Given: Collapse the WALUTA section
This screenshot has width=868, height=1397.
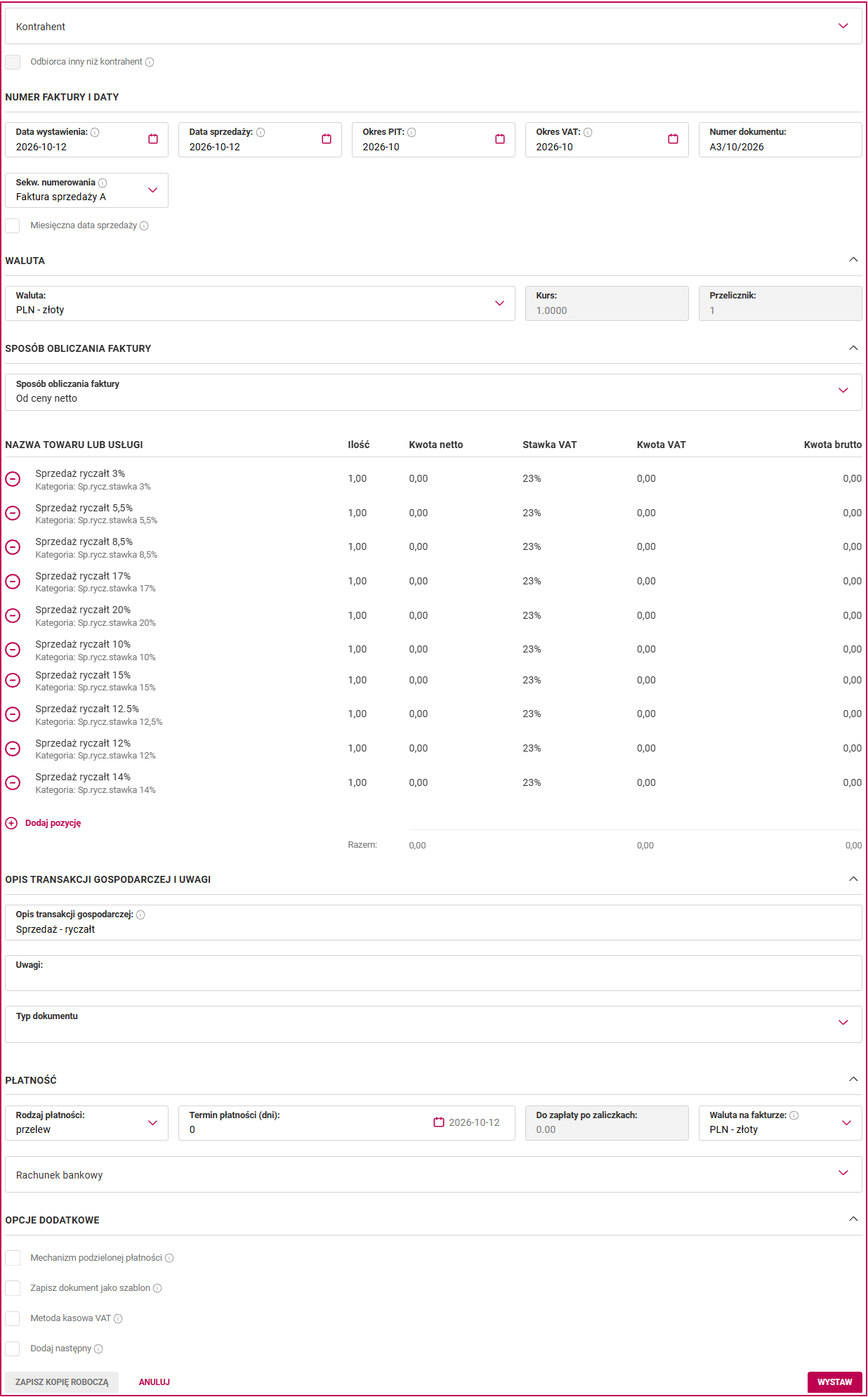Looking at the screenshot, I should pos(853,260).
